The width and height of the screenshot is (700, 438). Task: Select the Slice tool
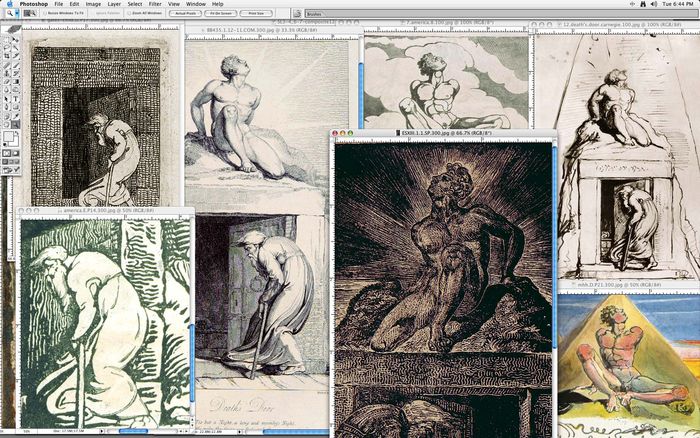15,55
